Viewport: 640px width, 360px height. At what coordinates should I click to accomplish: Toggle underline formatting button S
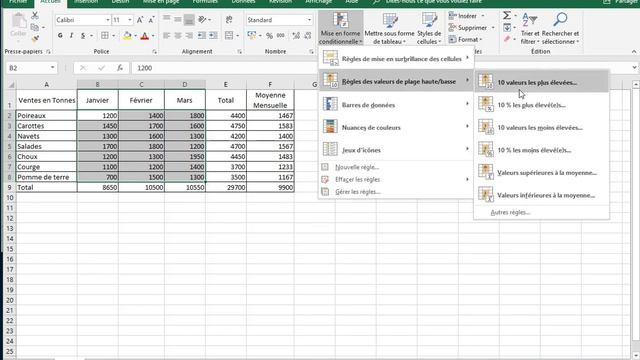pyautogui.click(x=83, y=36)
